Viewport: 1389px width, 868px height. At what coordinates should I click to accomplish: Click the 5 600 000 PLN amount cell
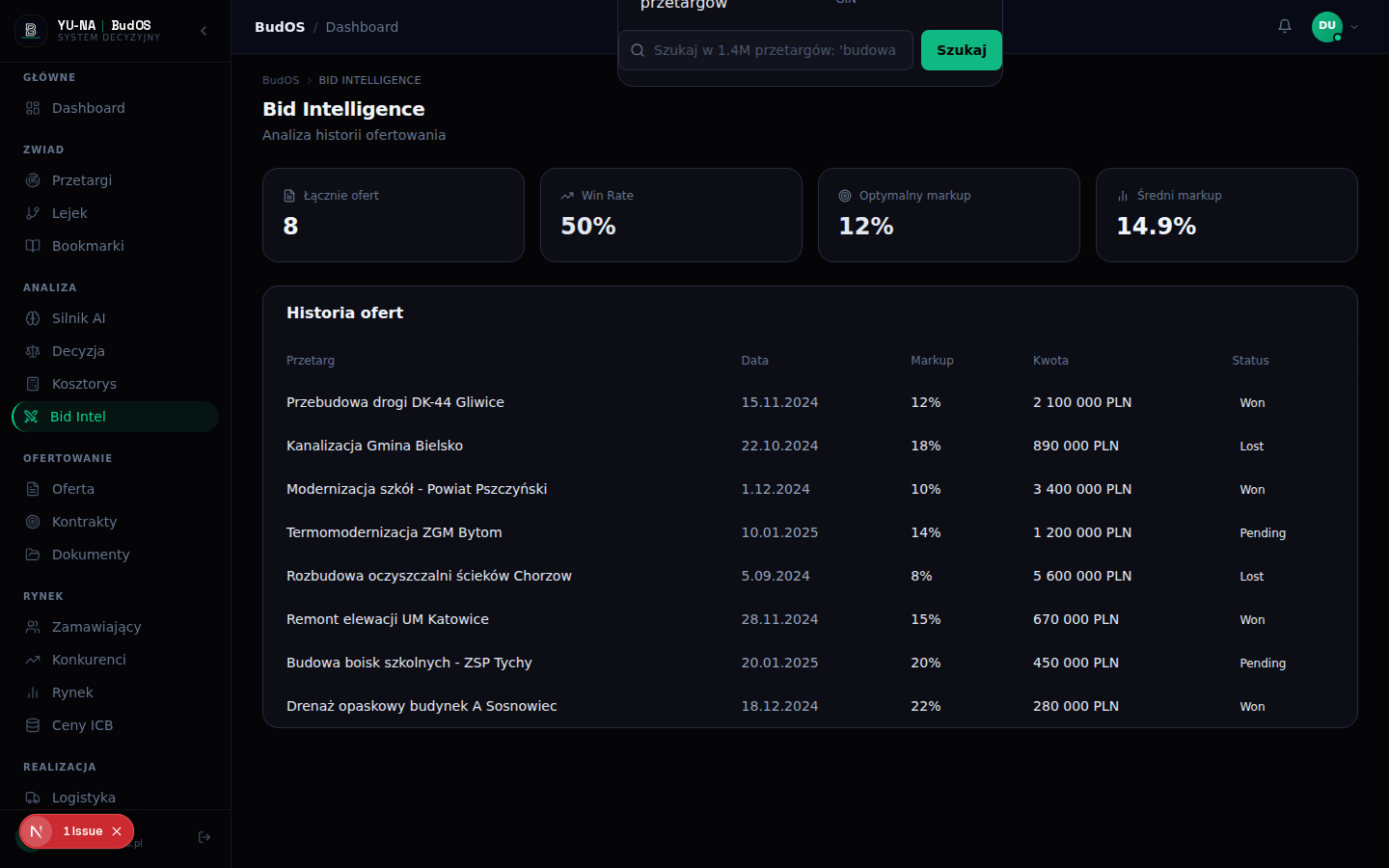(x=1082, y=576)
